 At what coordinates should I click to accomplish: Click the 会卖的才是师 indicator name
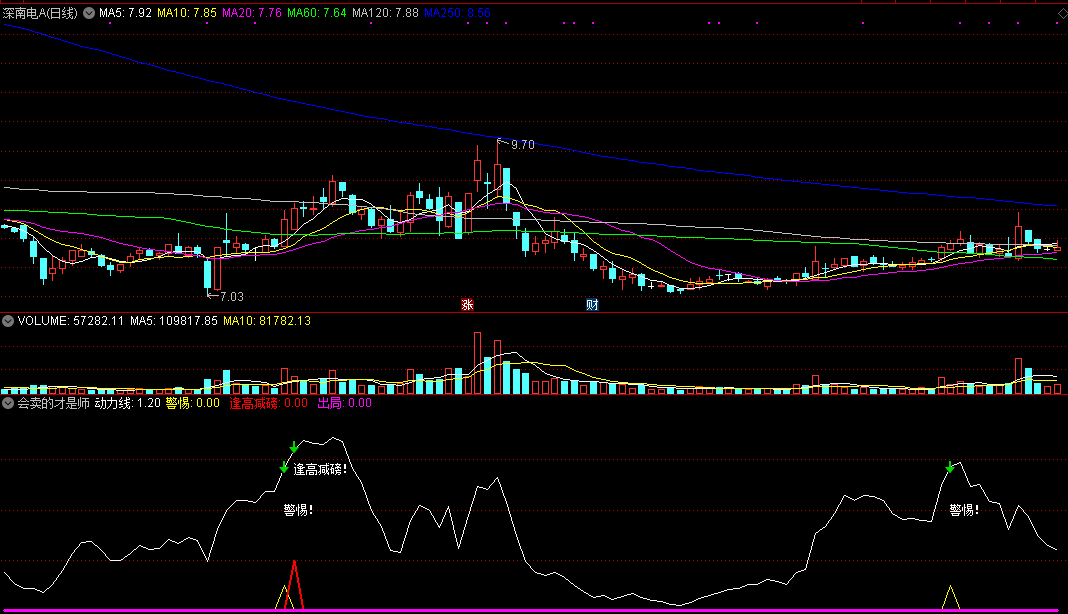point(53,403)
